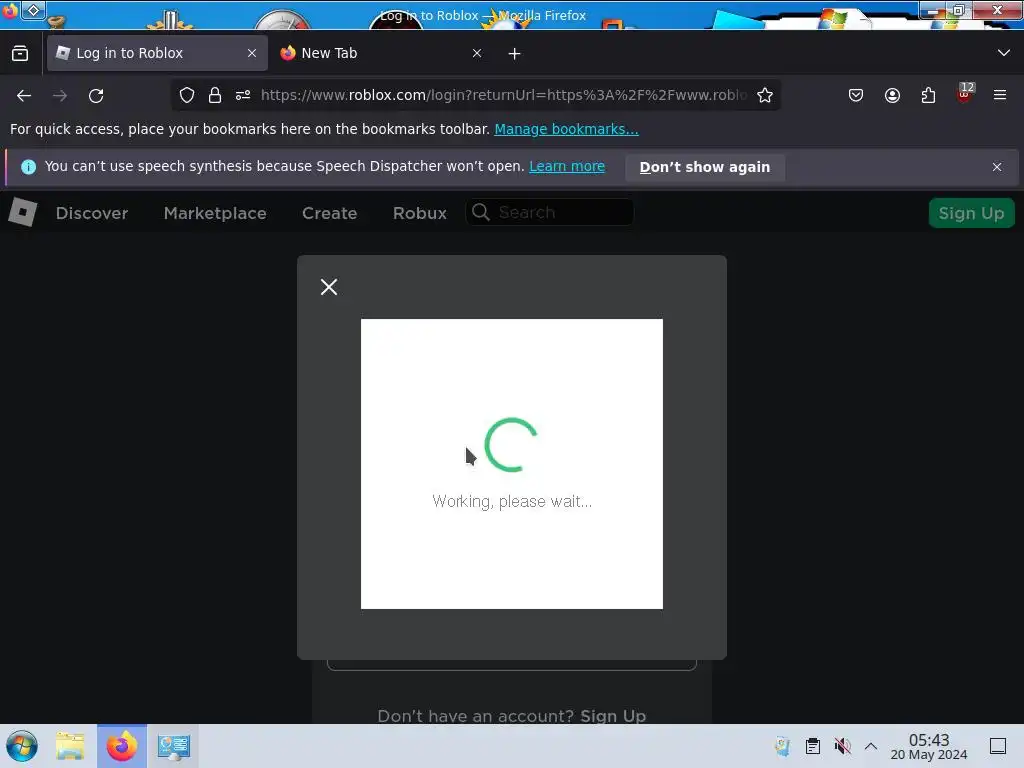Toggle the muted volume tray icon
Viewport: 1024px width, 768px height.
point(842,746)
